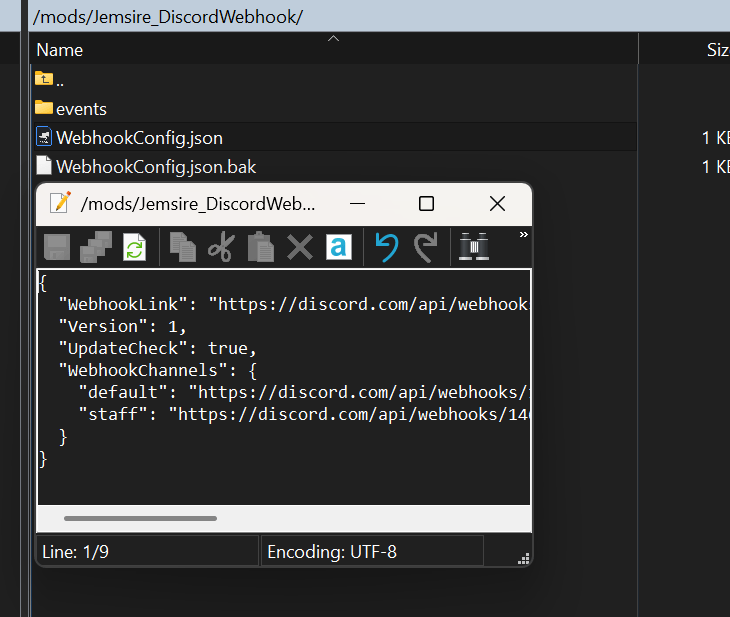Click the Select All icon
The image size is (730, 617).
click(x=338, y=247)
